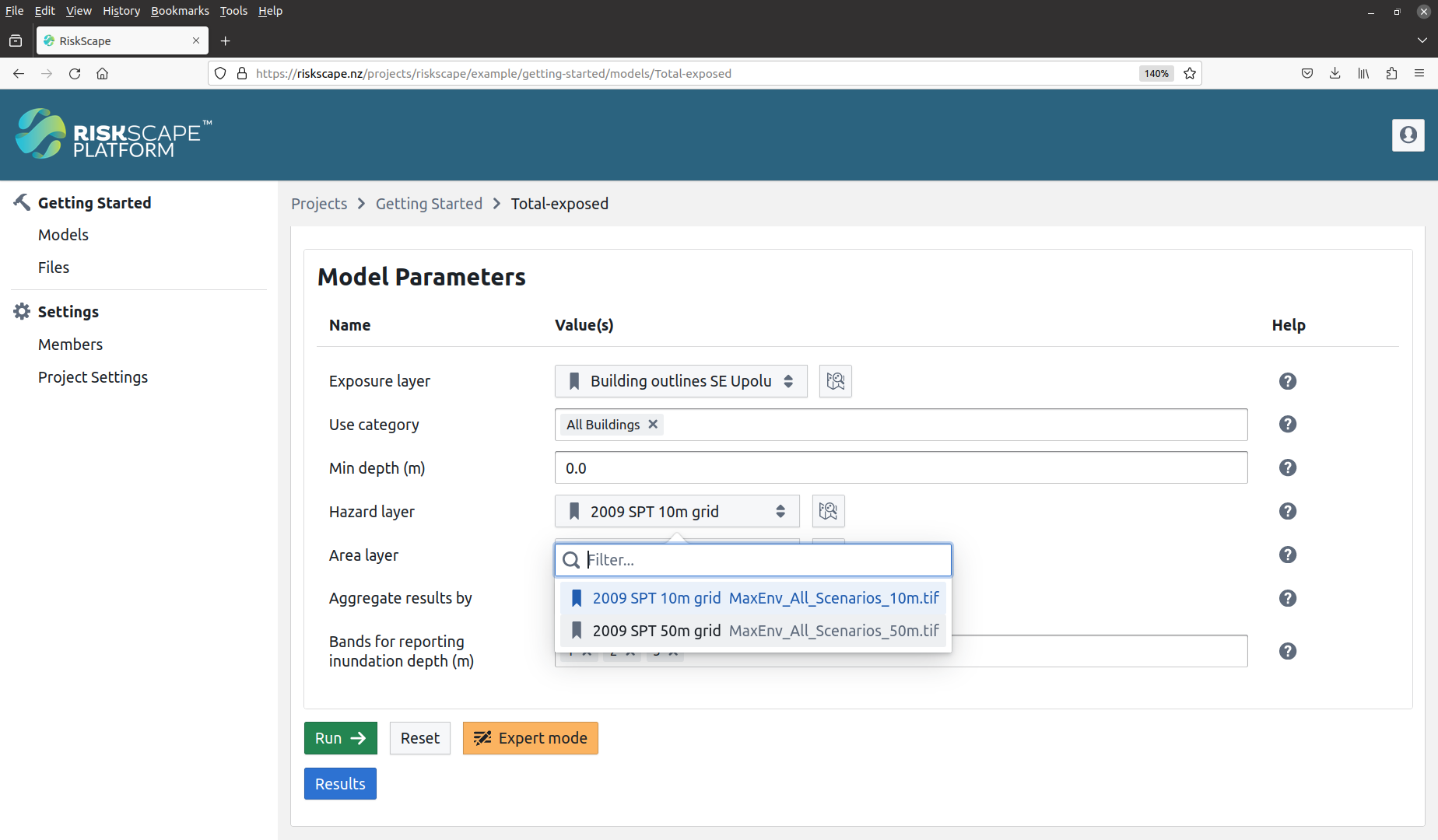Edit the Min depth value field
Viewport: 1438px width, 840px height.
pyautogui.click(x=901, y=467)
